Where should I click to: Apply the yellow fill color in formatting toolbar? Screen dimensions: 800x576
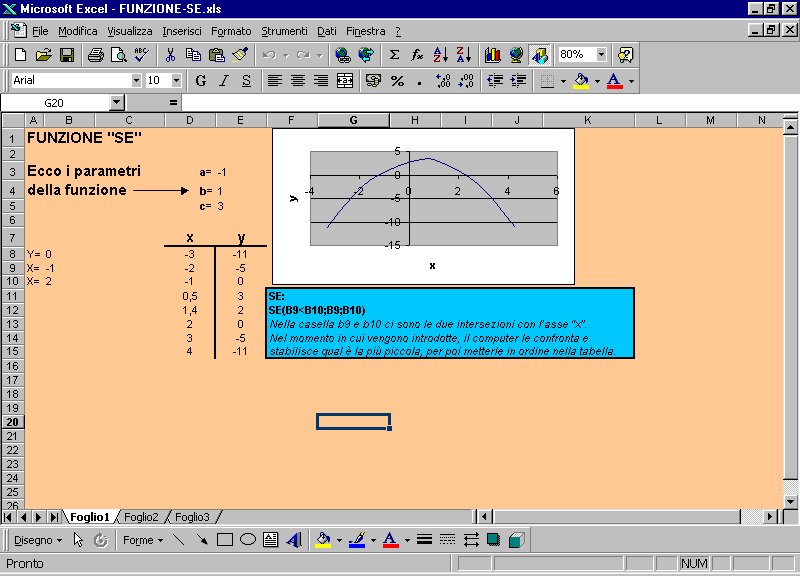click(x=580, y=80)
